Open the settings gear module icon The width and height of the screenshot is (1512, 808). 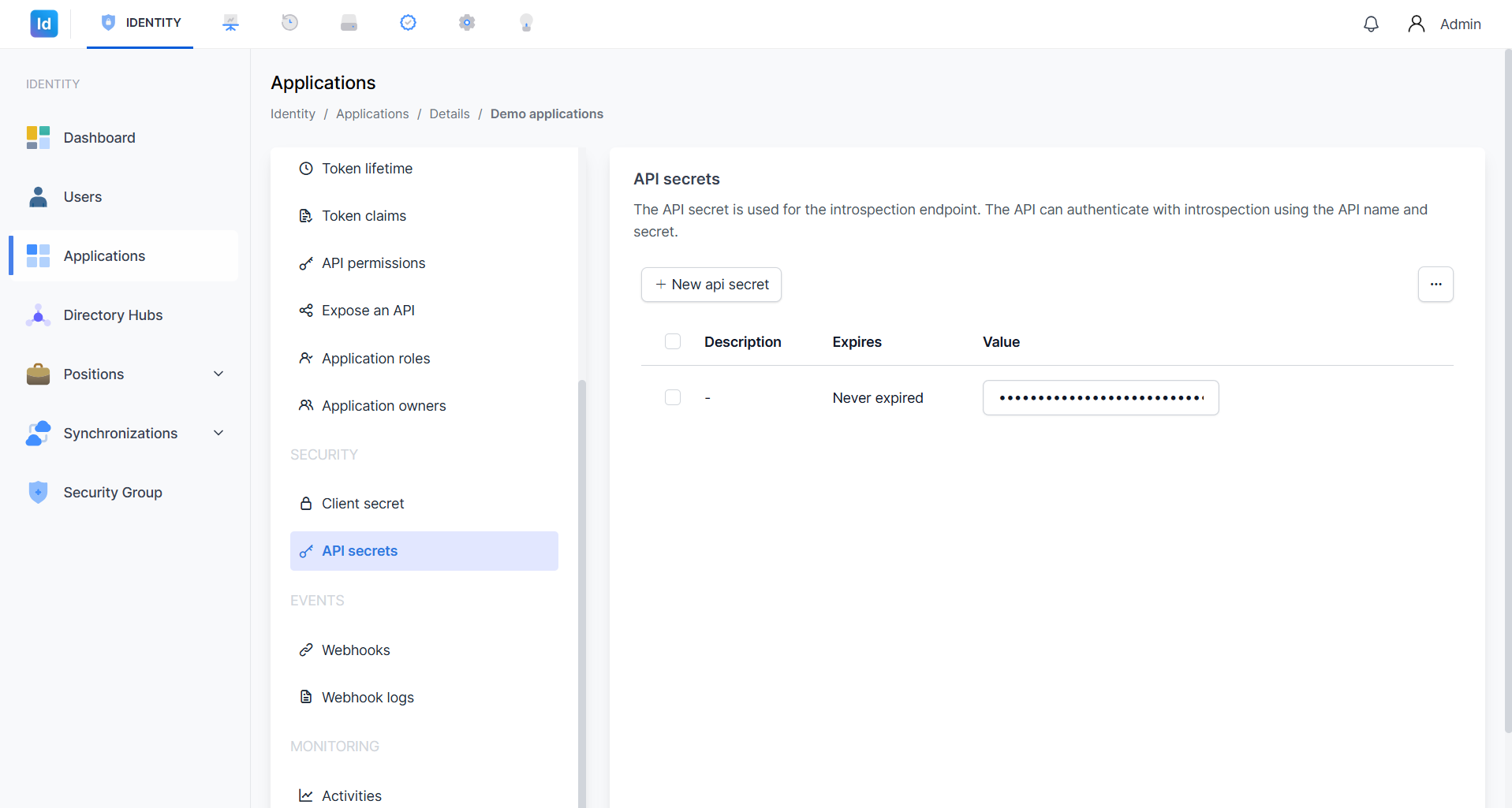click(467, 23)
